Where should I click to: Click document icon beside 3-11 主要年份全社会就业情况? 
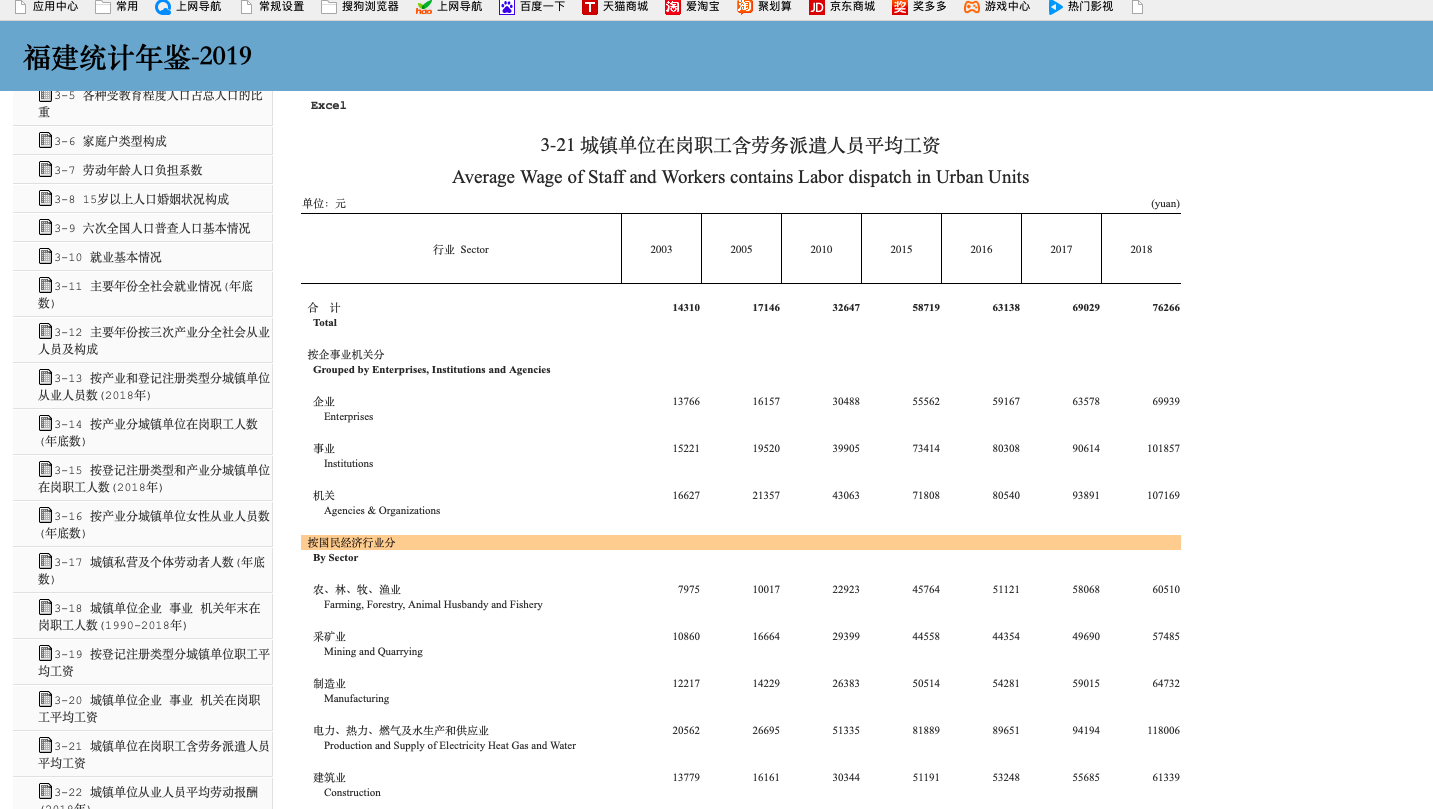pos(45,285)
